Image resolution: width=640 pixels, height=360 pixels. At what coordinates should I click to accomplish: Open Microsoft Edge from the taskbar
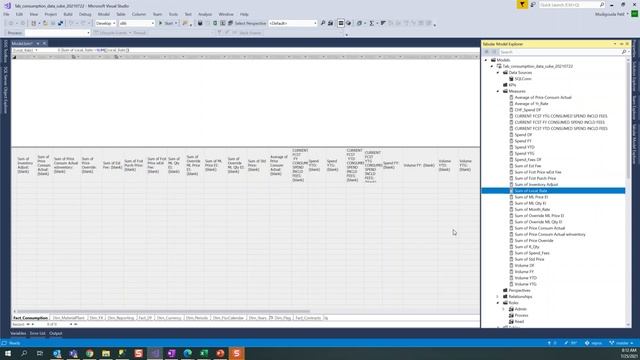tap(187, 353)
